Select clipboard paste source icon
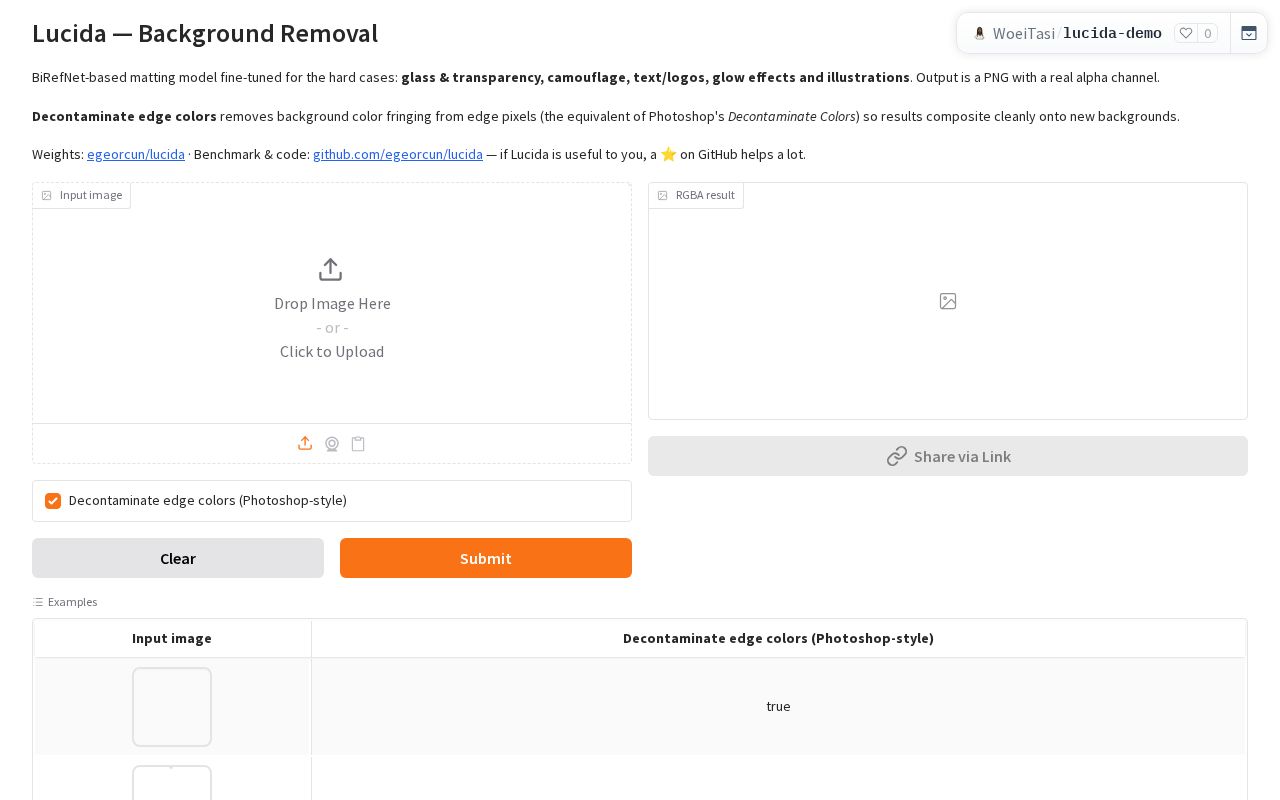 (358, 444)
